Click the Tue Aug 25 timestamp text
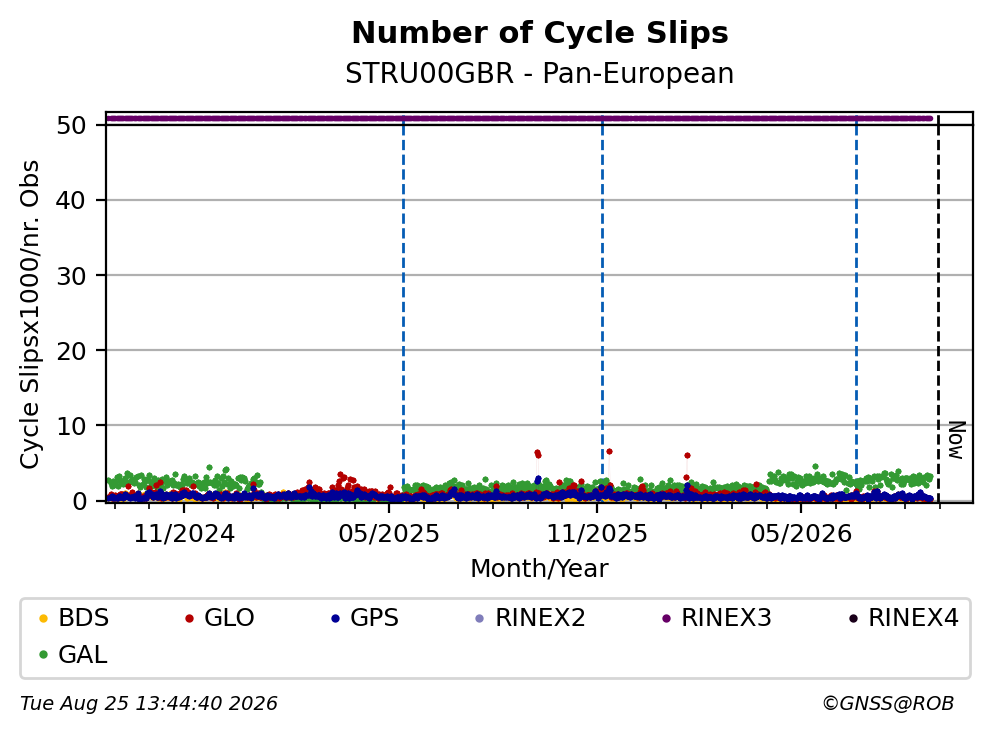 coord(149,704)
